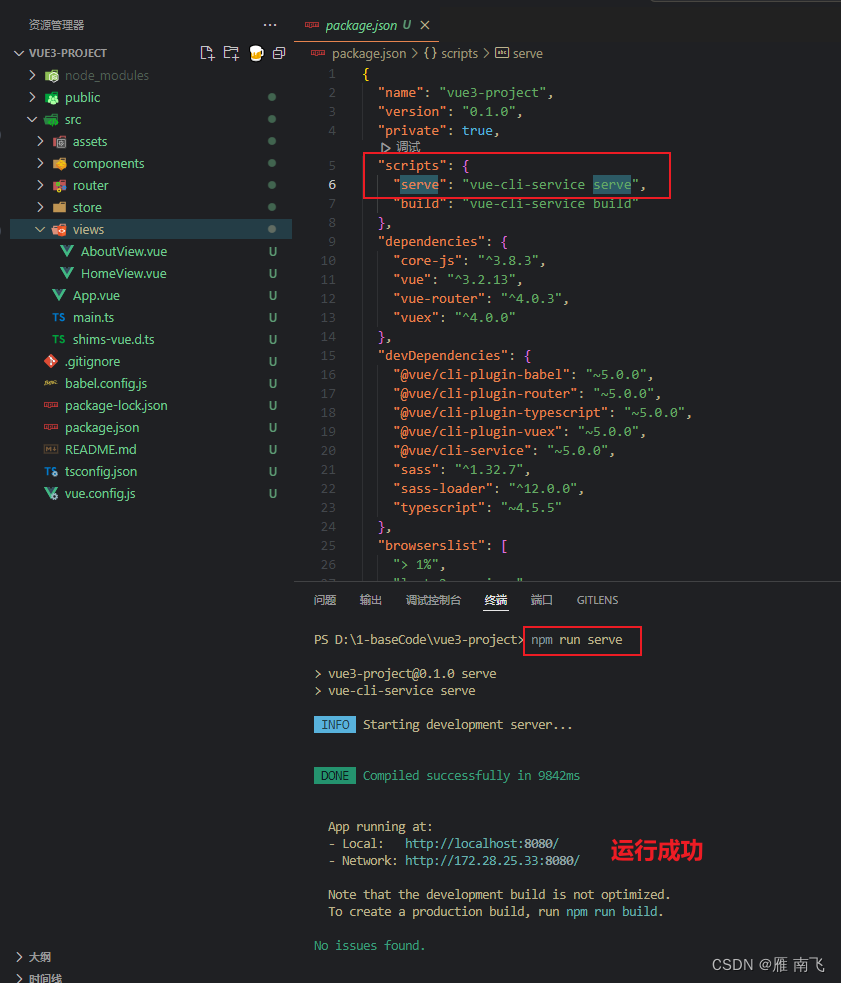Open the 调试控制台 debug console tab

[x=434, y=600]
